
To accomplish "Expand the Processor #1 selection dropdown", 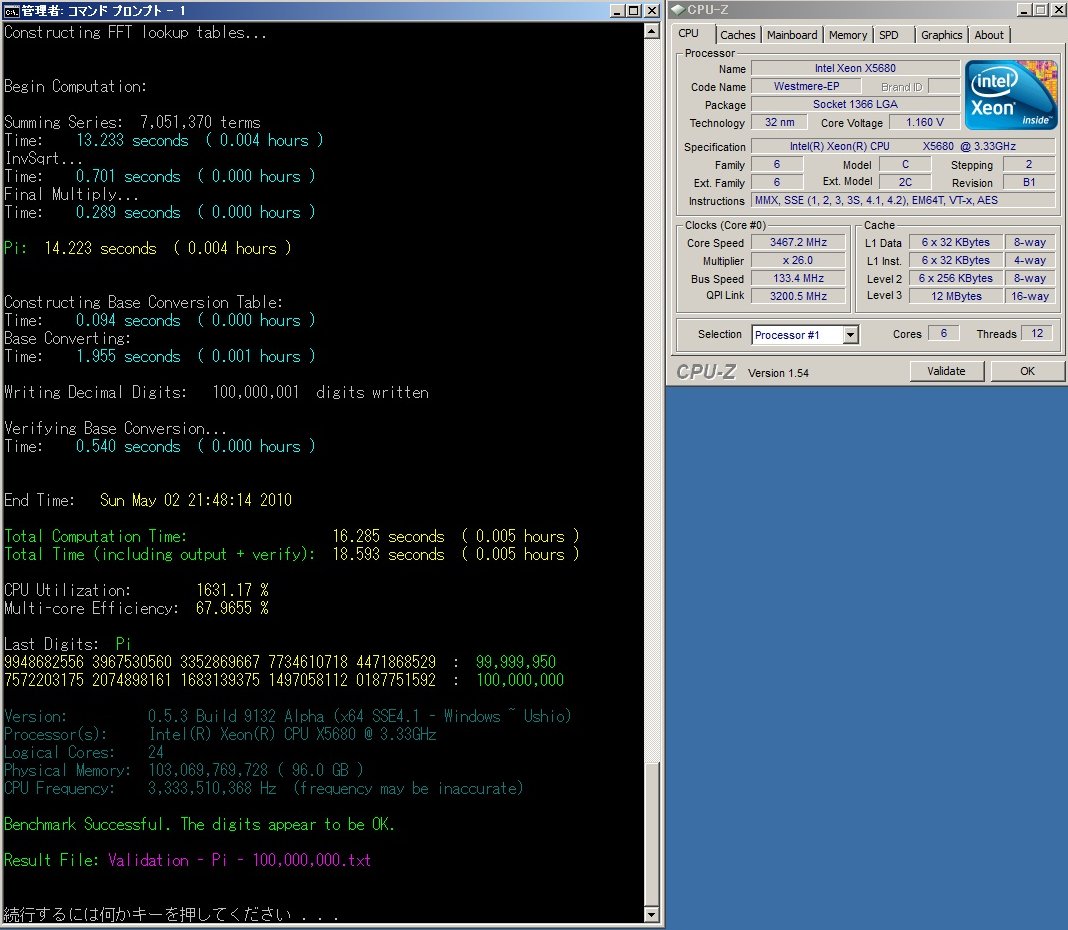I will (x=850, y=335).
